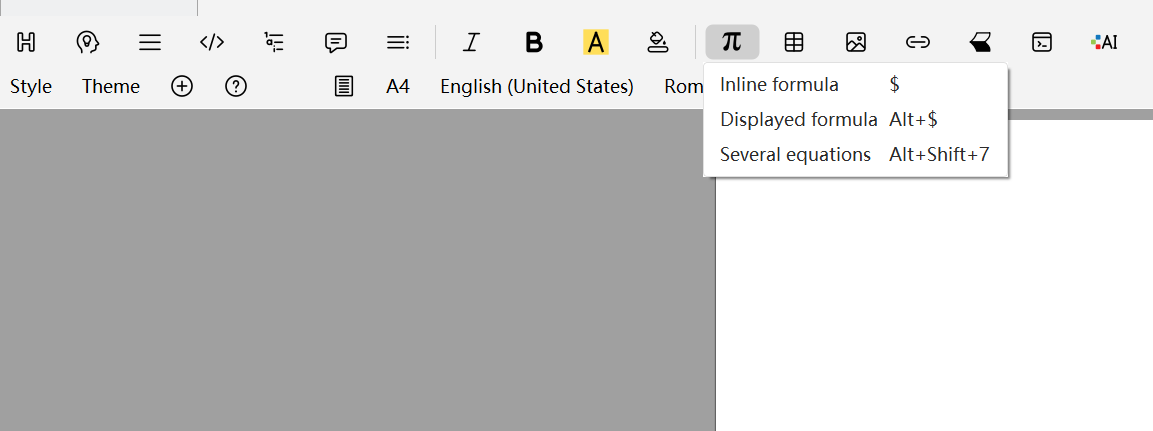Select Inline formula from the menu

[780, 85]
